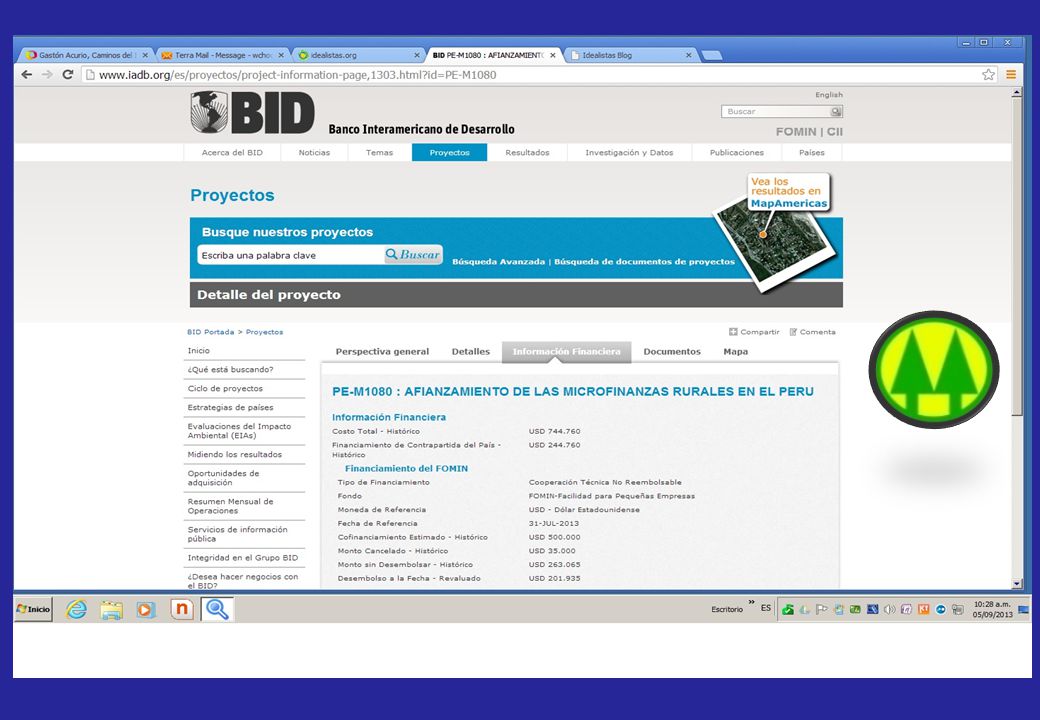The image size is (1040, 720).
Task: Open the Temas menu
Action: tap(379, 152)
